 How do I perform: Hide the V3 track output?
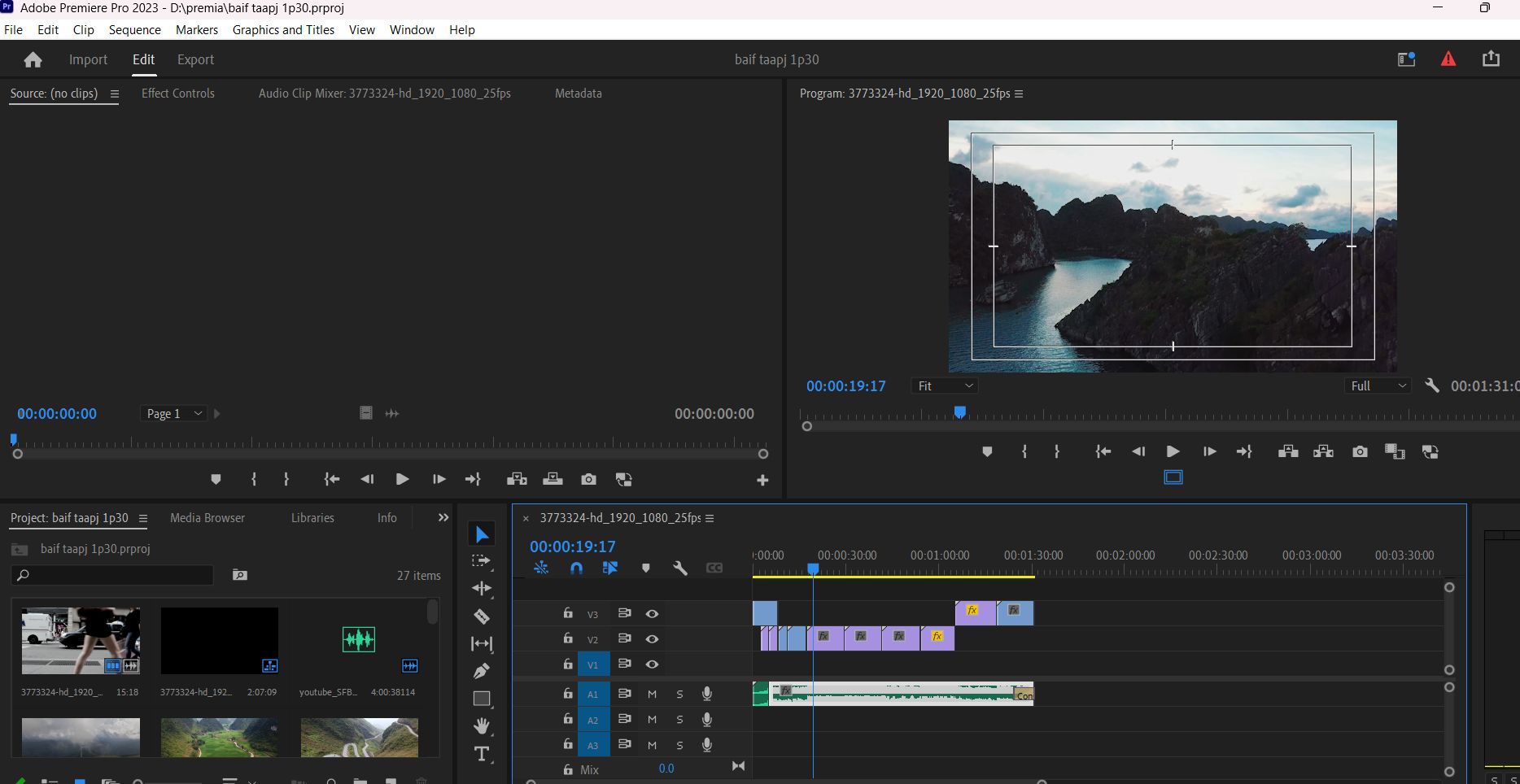point(652,614)
